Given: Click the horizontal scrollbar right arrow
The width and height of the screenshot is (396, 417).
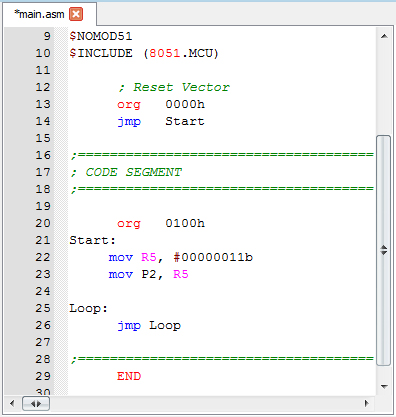Looking at the screenshot, I should pyautogui.click(x=367, y=404).
